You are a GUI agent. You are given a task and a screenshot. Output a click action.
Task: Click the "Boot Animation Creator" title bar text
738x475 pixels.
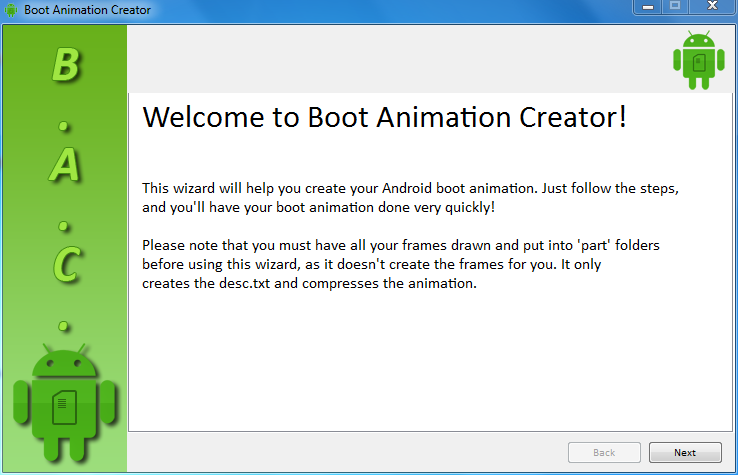pyautogui.click(x=87, y=10)
